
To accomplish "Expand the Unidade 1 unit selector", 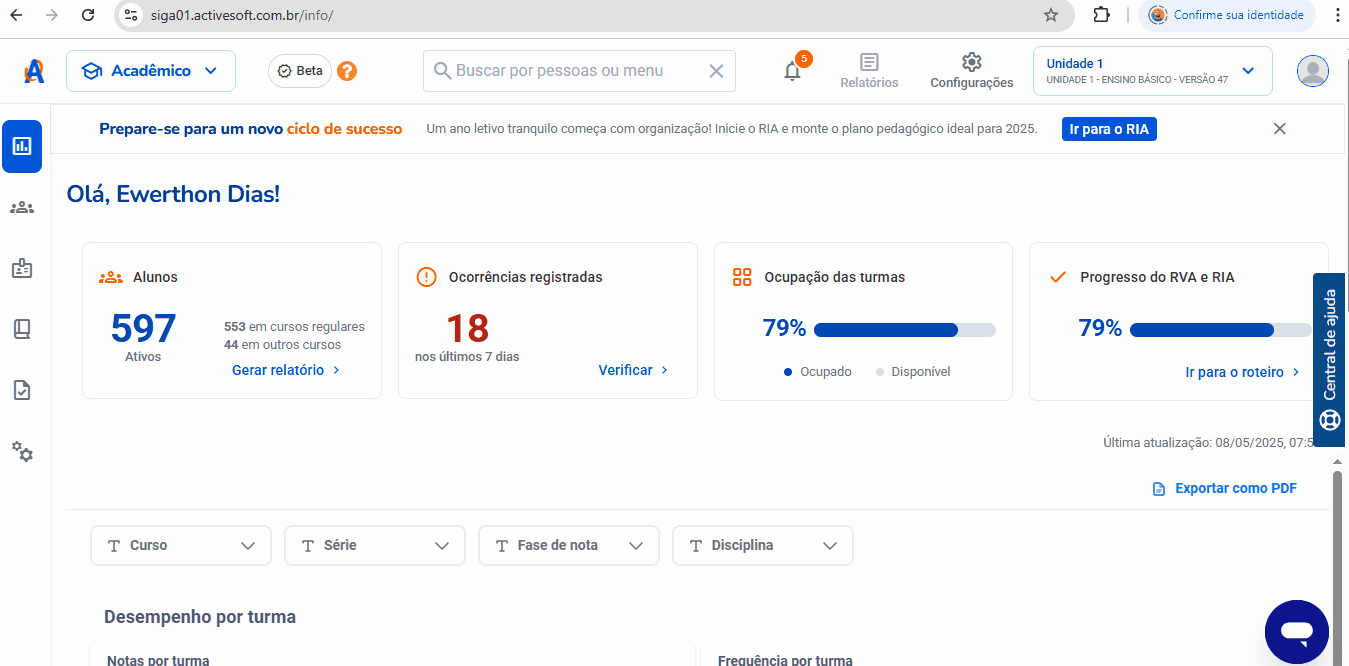I will click(x=1151, y=70).
